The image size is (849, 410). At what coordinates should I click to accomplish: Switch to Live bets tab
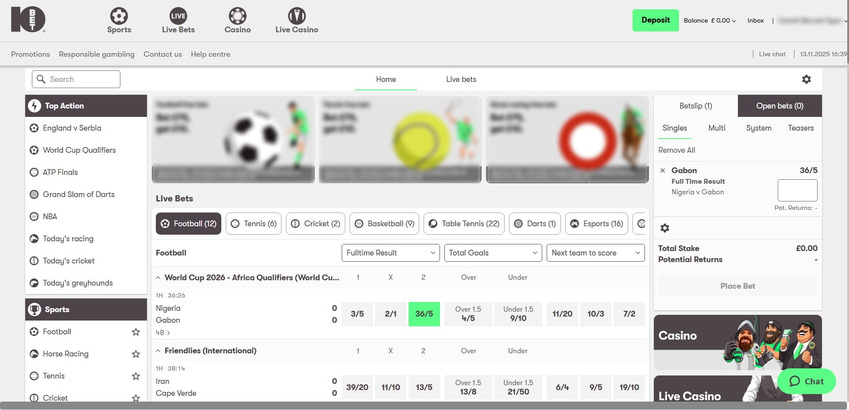(x=461, y=79)
